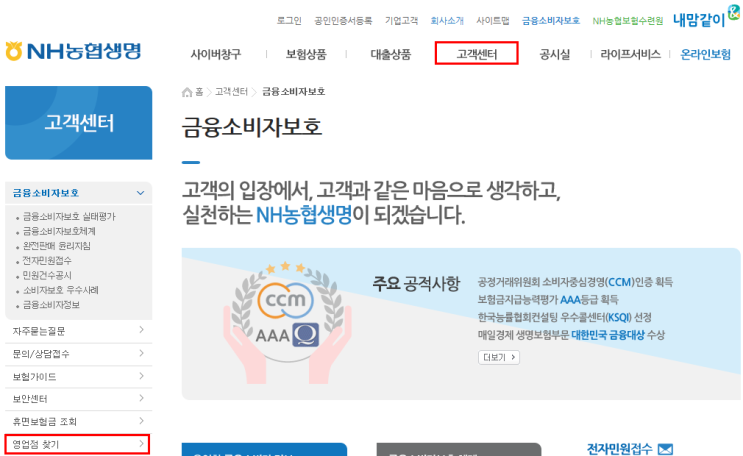Expand the 보안센터 sidebar chevron
The image size is (743, 456).
coord(141,398)
